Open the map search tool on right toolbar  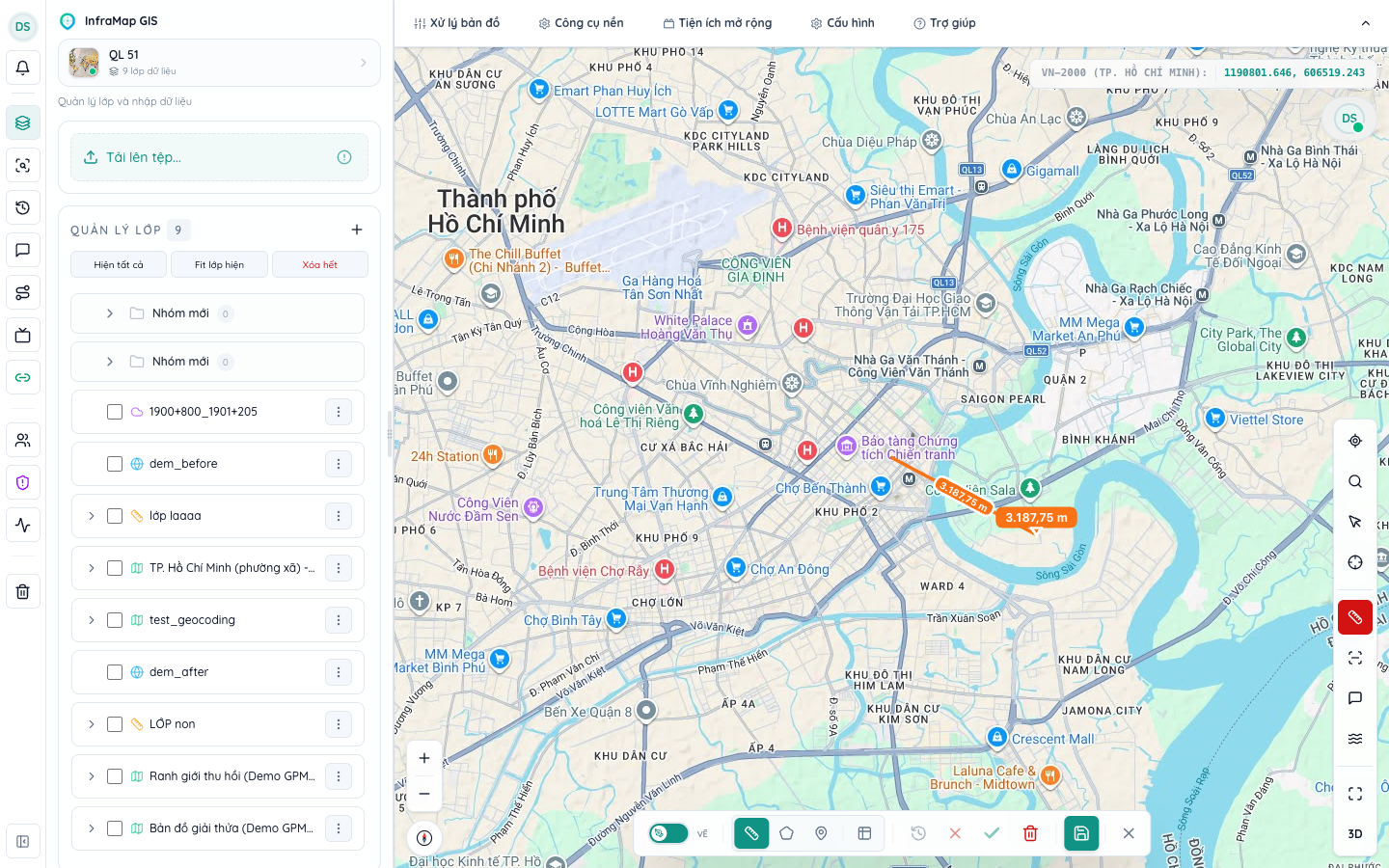1355,481
